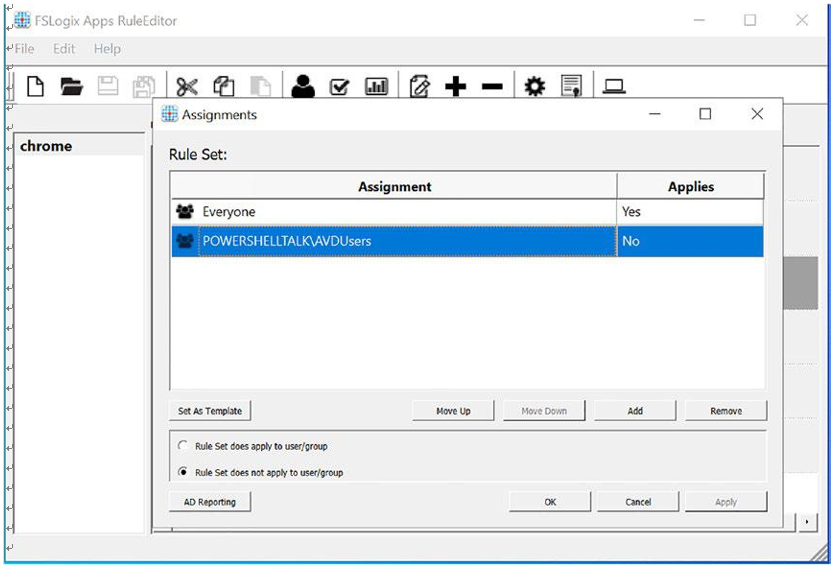Viewport: 832px width, 567px height.
Task: Click the Cut scissors icon
Action: tap(187, 86)
